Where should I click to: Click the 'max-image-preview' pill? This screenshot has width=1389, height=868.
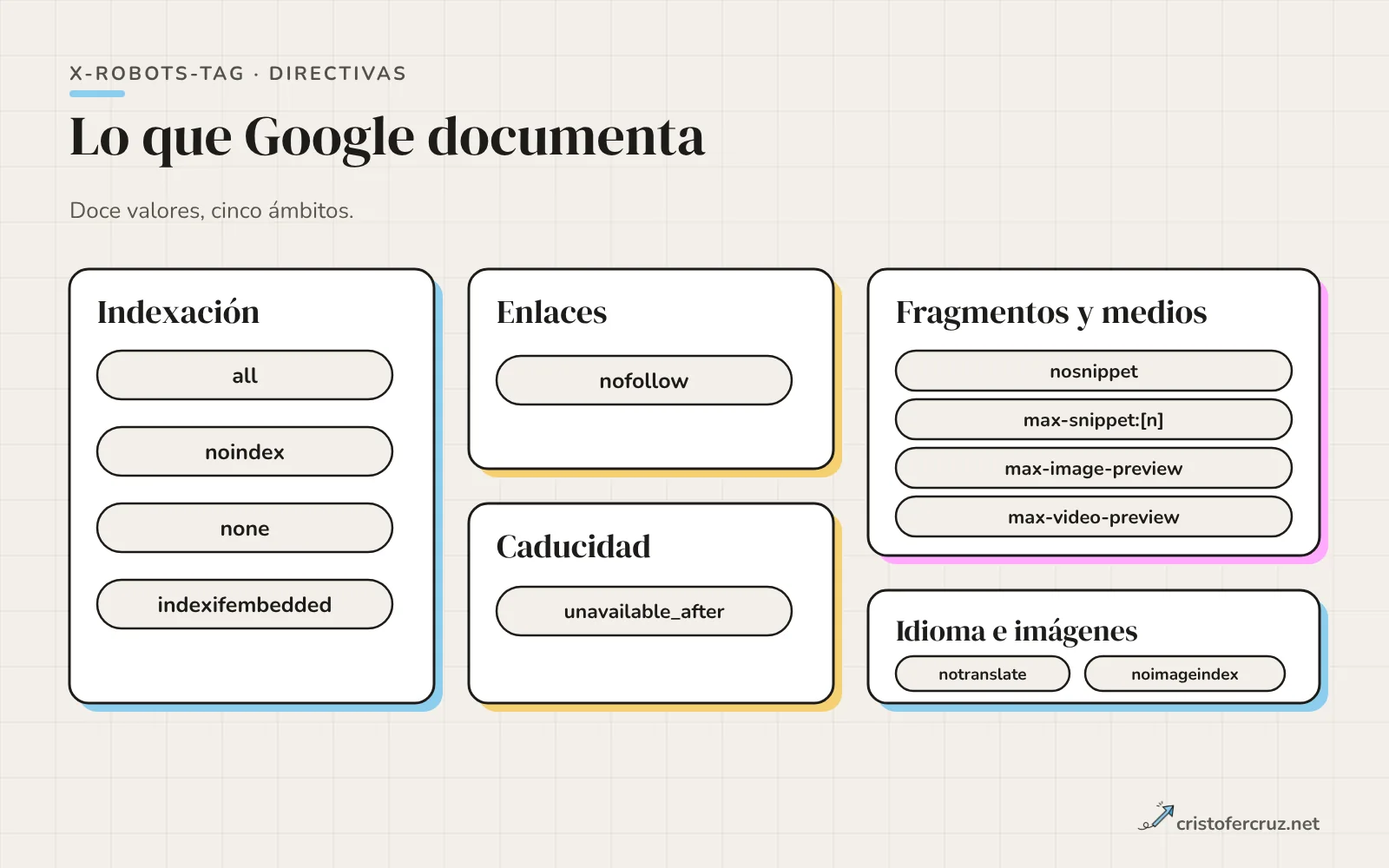[1094, 468]
